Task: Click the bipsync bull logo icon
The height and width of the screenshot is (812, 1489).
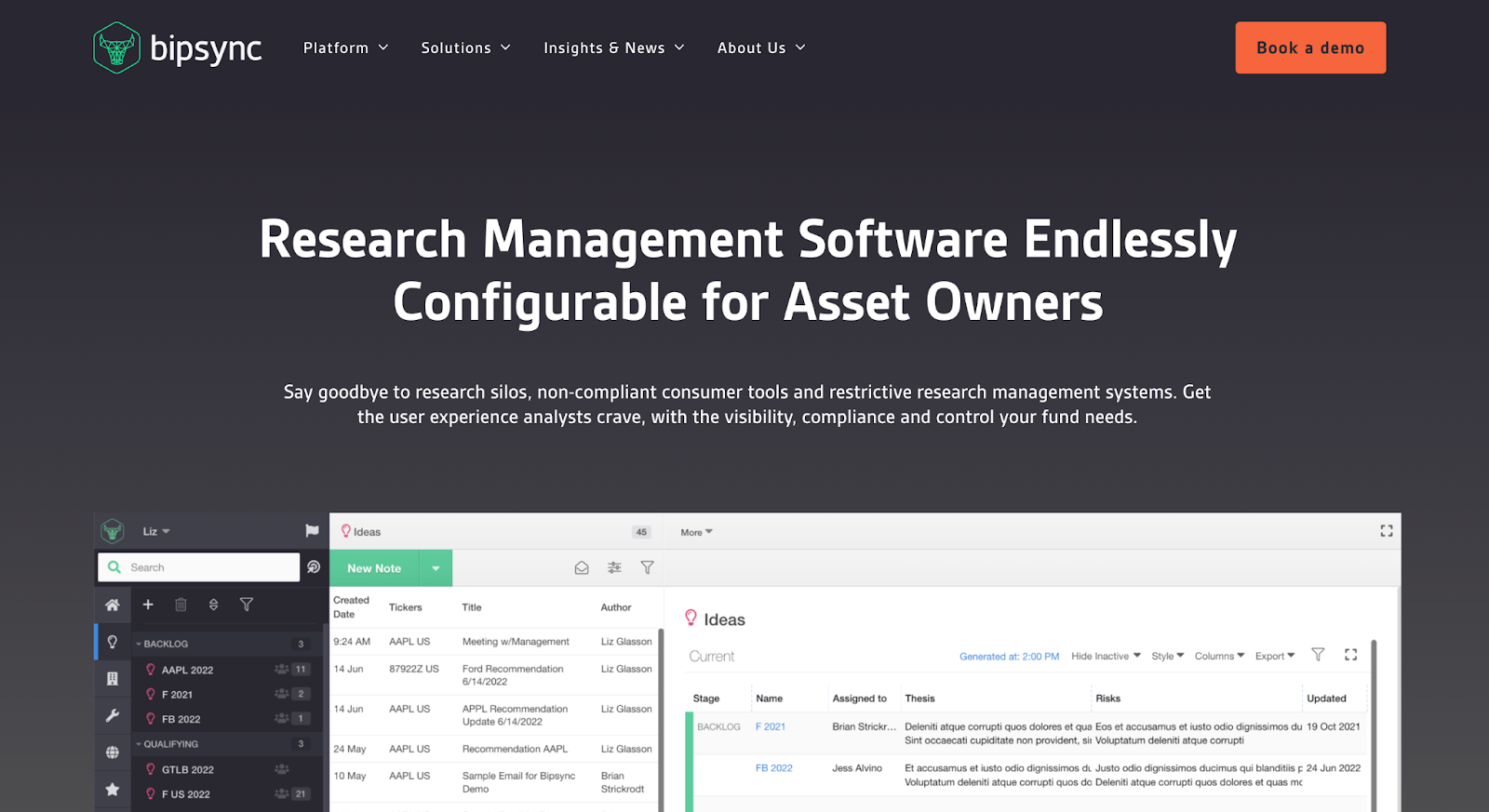Action: click(x=116, y=47)
